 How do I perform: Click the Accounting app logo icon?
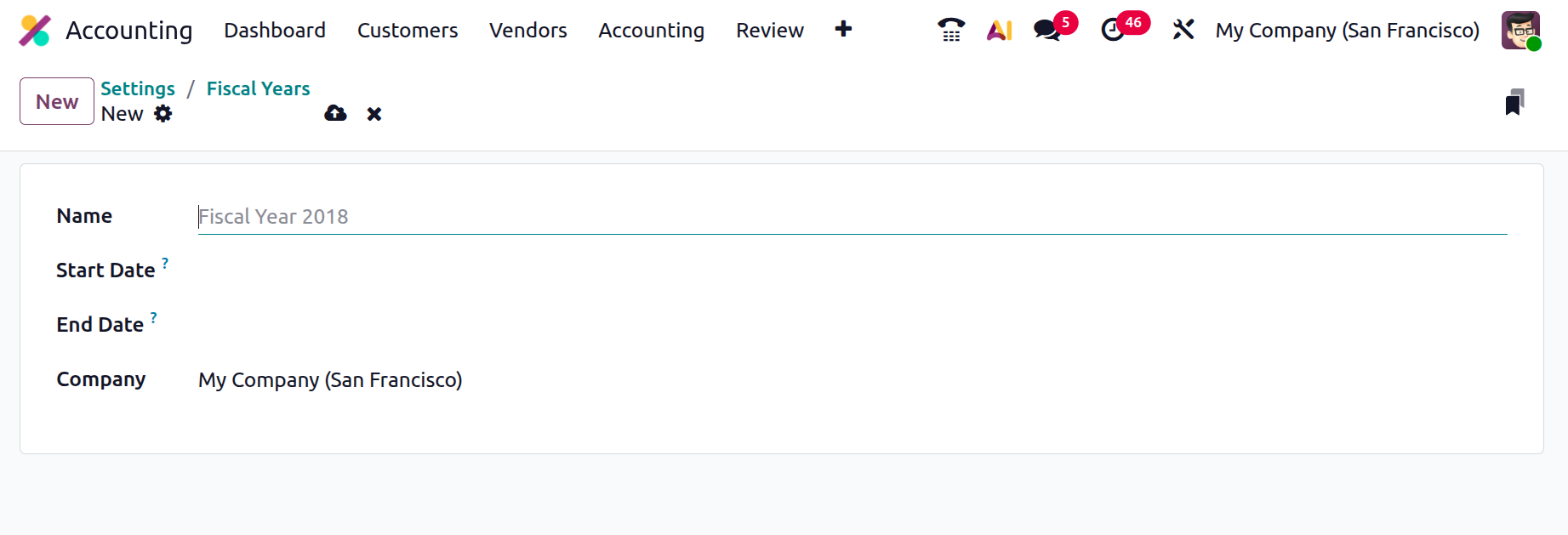[35, 31]
